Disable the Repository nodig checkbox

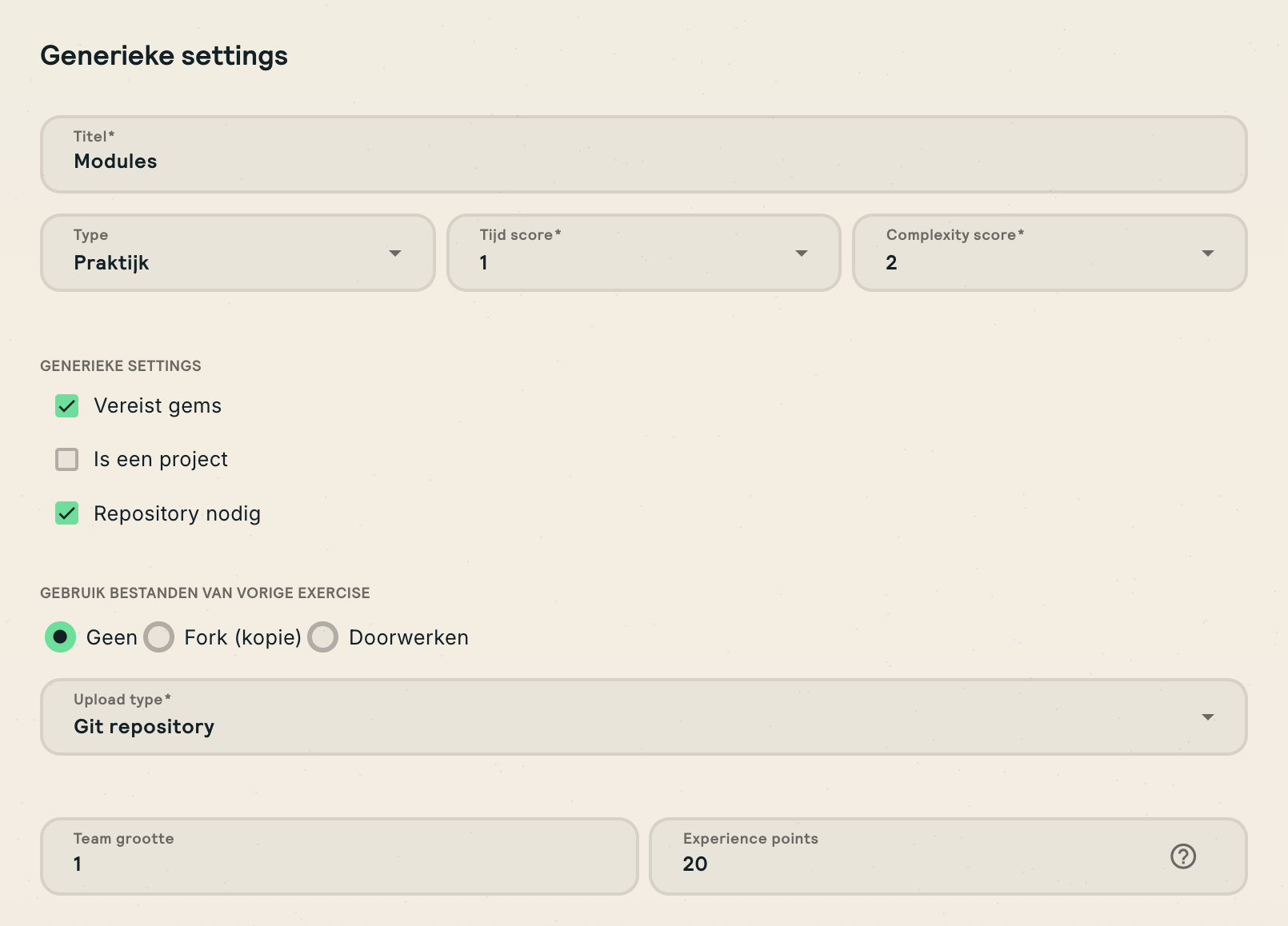point(67,513)
